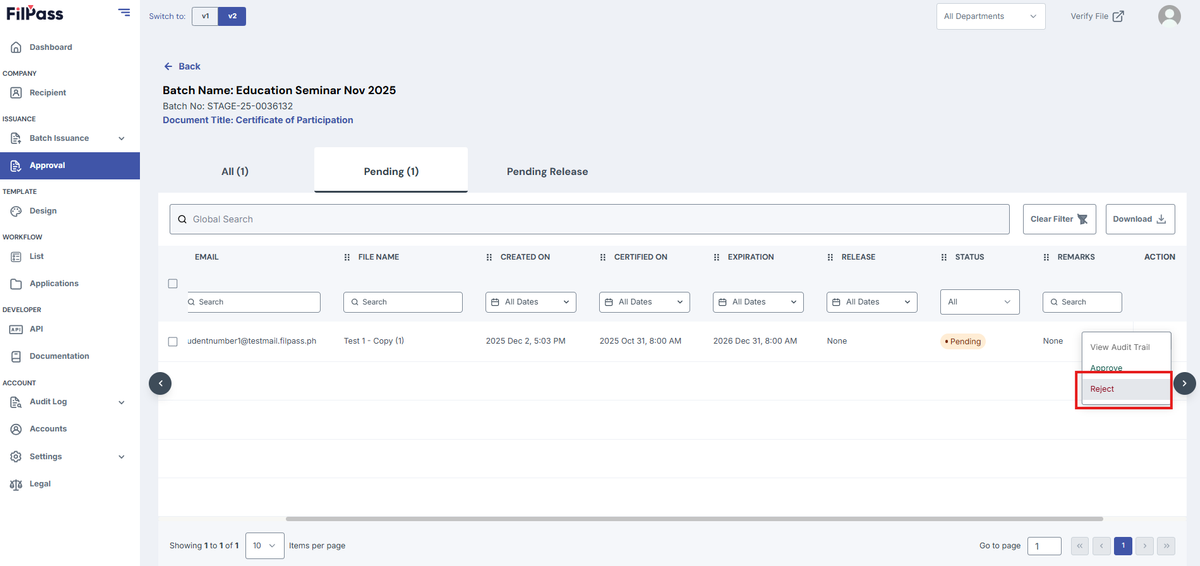Image resolution: width=1200 pixels, height=566 pixels.
Task: Focus the Global Search field
Action: coord(589,219)
